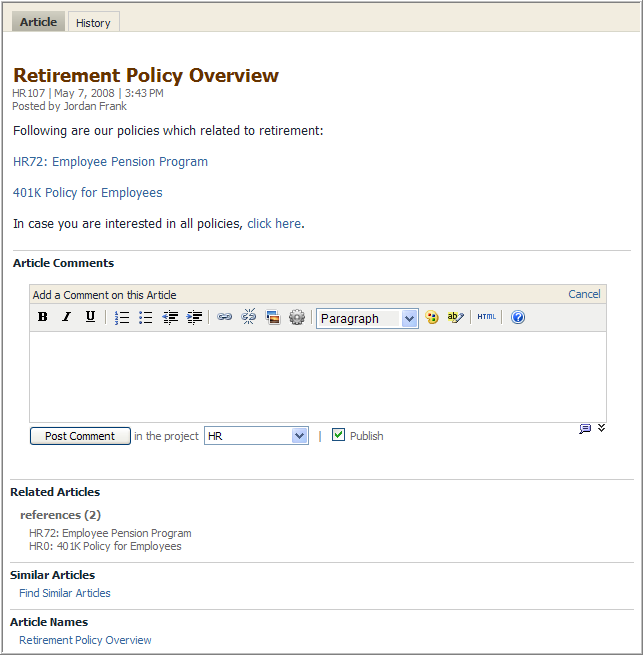Switch editor to HTML source view

[x=486, y=317]
